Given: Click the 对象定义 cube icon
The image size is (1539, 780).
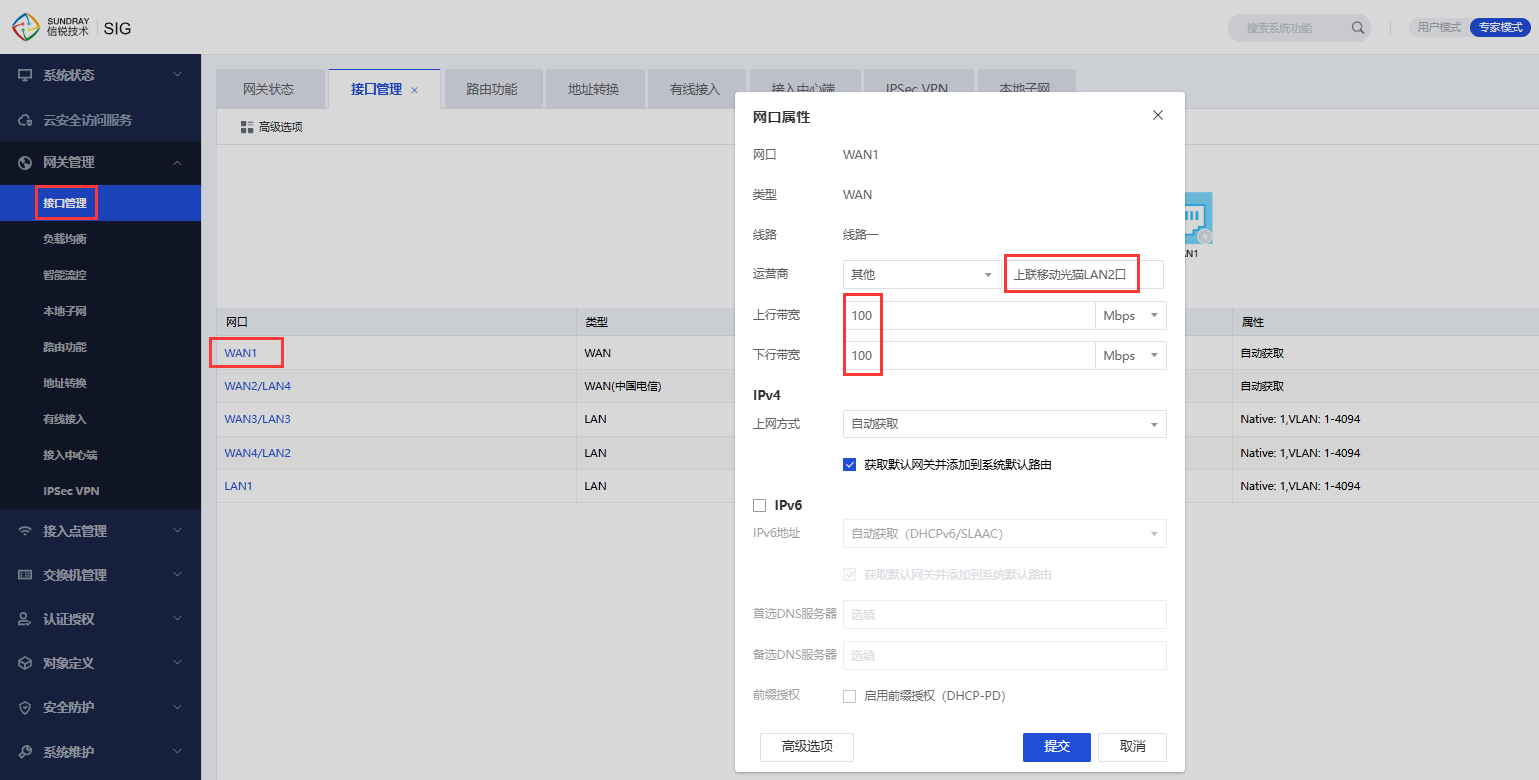Looking at the screenshot, I should point(25,664).
